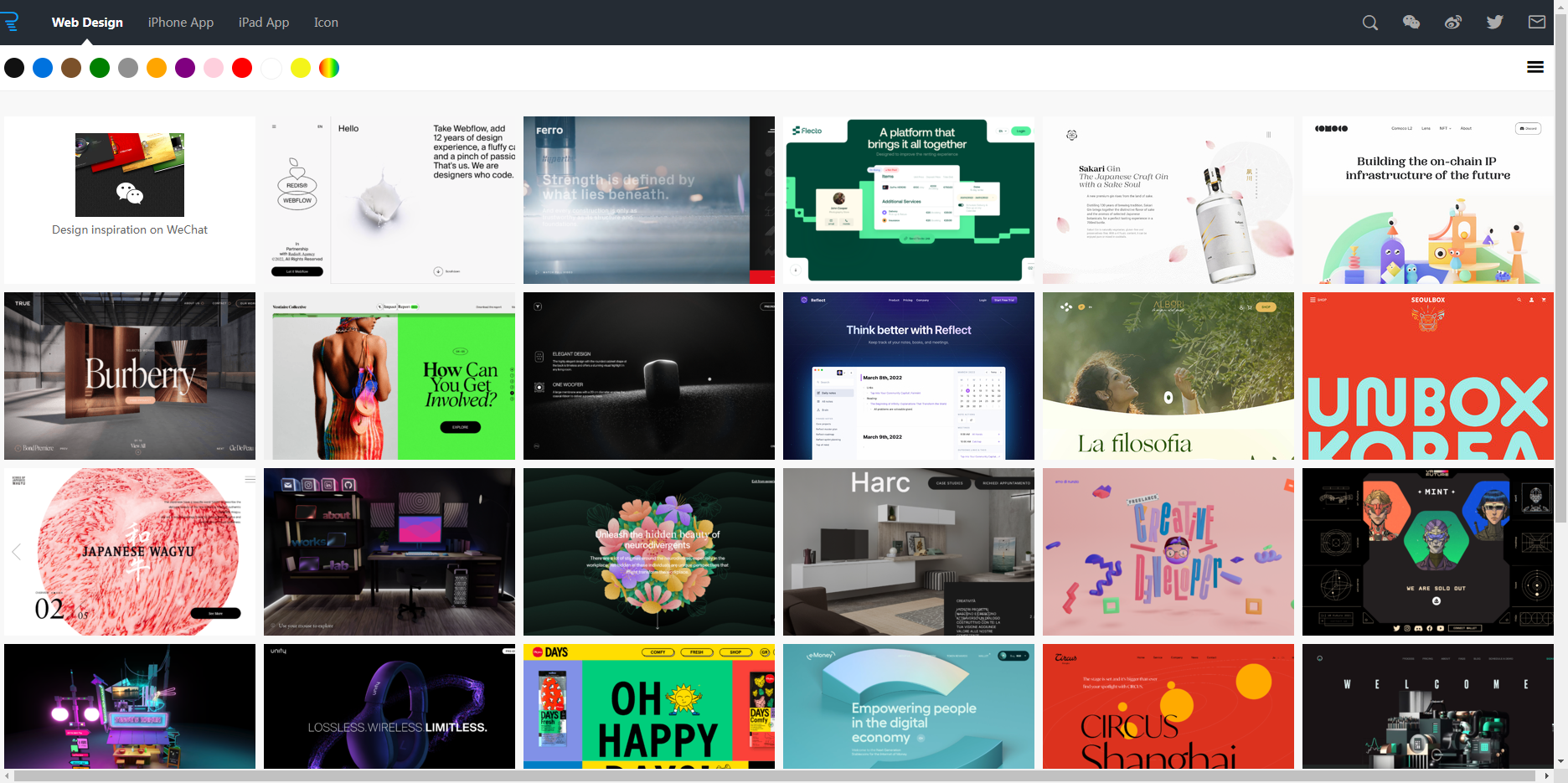
Task: Expand the hamburger menu
Action: (1535, 67)
